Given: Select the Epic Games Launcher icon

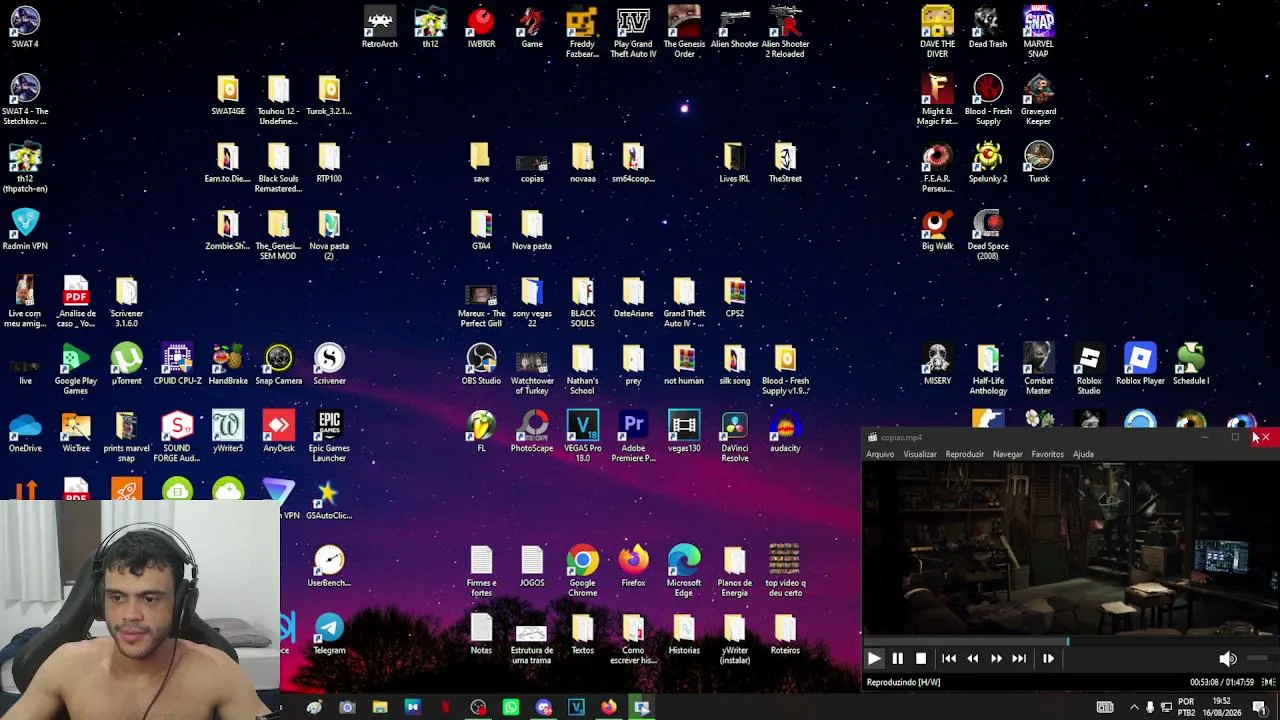Looking at the screenshot, I should 329,437.
